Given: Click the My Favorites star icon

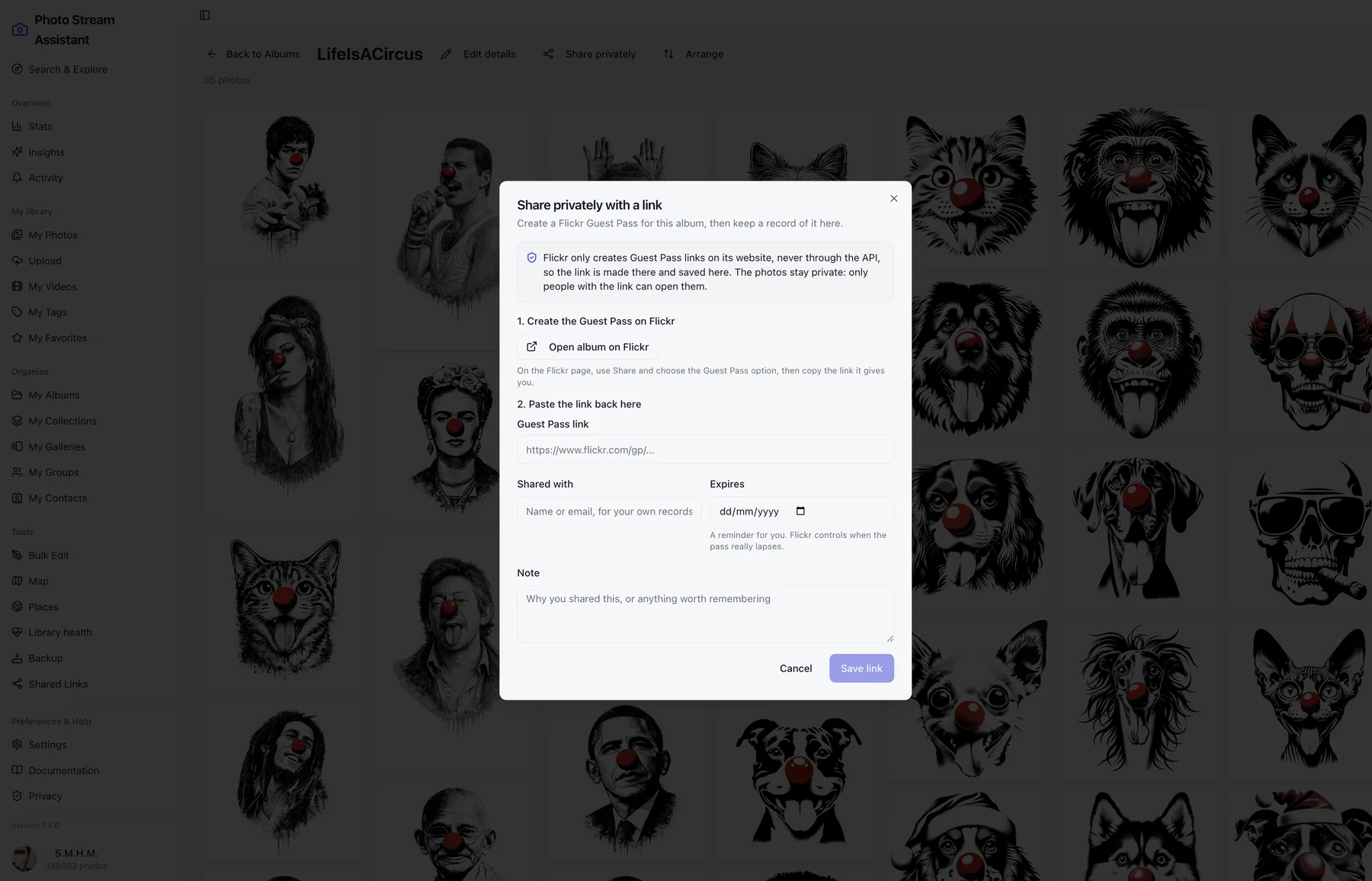Looking at the screenshot, I should pyautogui.click(x=18, y=338).
